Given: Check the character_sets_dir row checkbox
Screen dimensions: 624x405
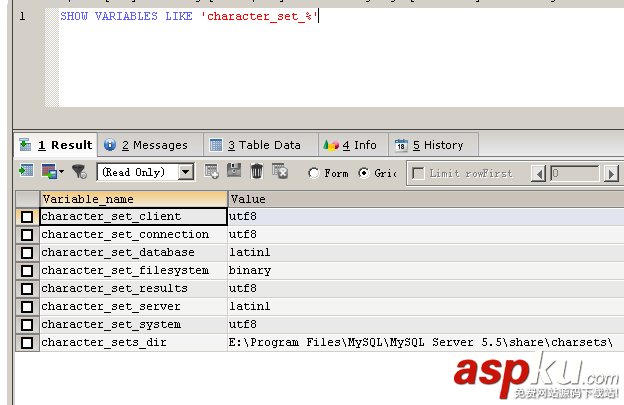Looking at the screenshot, I should tap(27, 343).
